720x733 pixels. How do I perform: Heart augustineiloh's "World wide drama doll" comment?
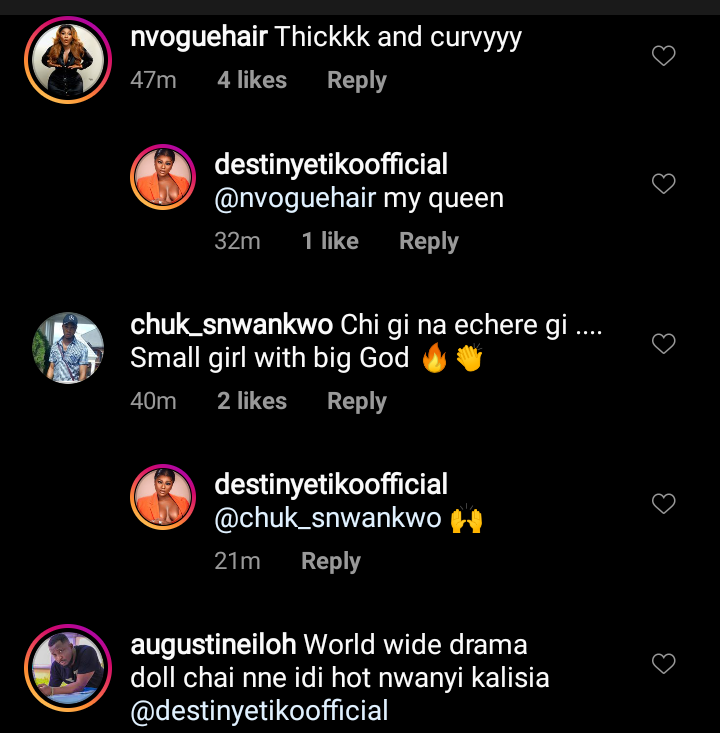(x=664, y=664)
